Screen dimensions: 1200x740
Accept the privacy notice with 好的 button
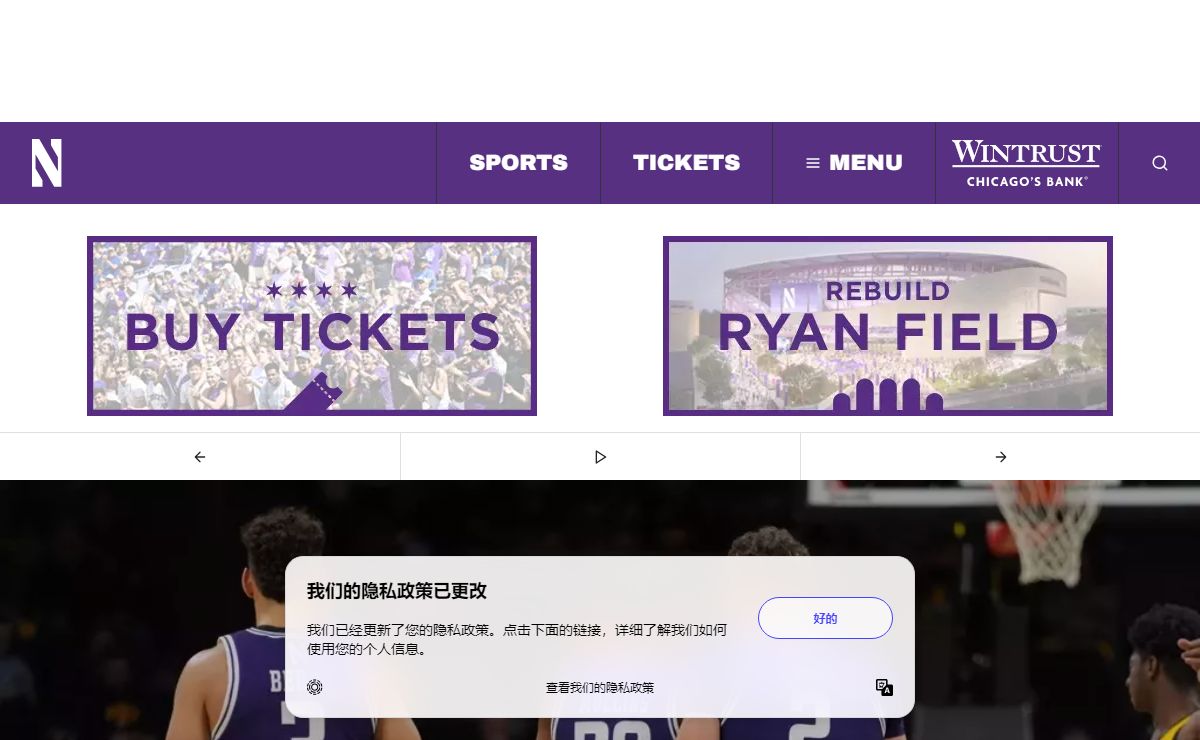[x=825, y=618]
